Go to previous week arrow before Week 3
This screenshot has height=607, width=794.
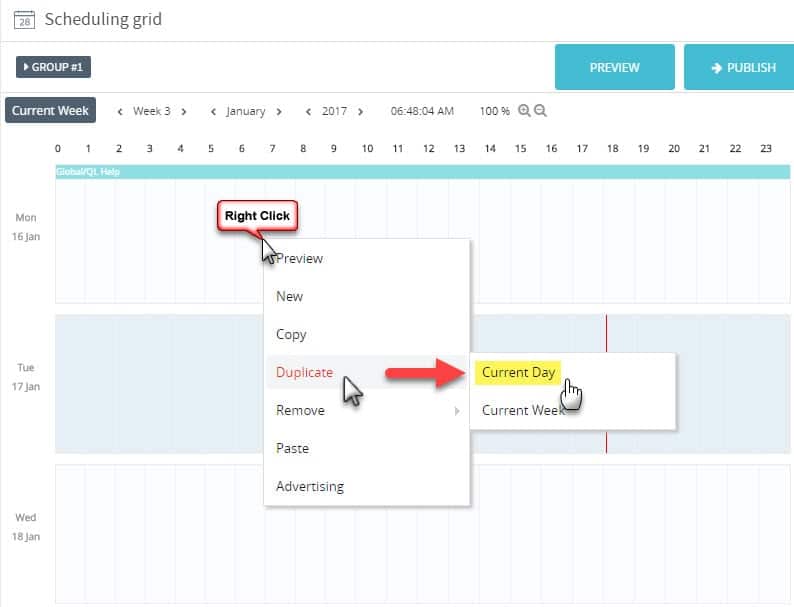[x=120, y=111]
